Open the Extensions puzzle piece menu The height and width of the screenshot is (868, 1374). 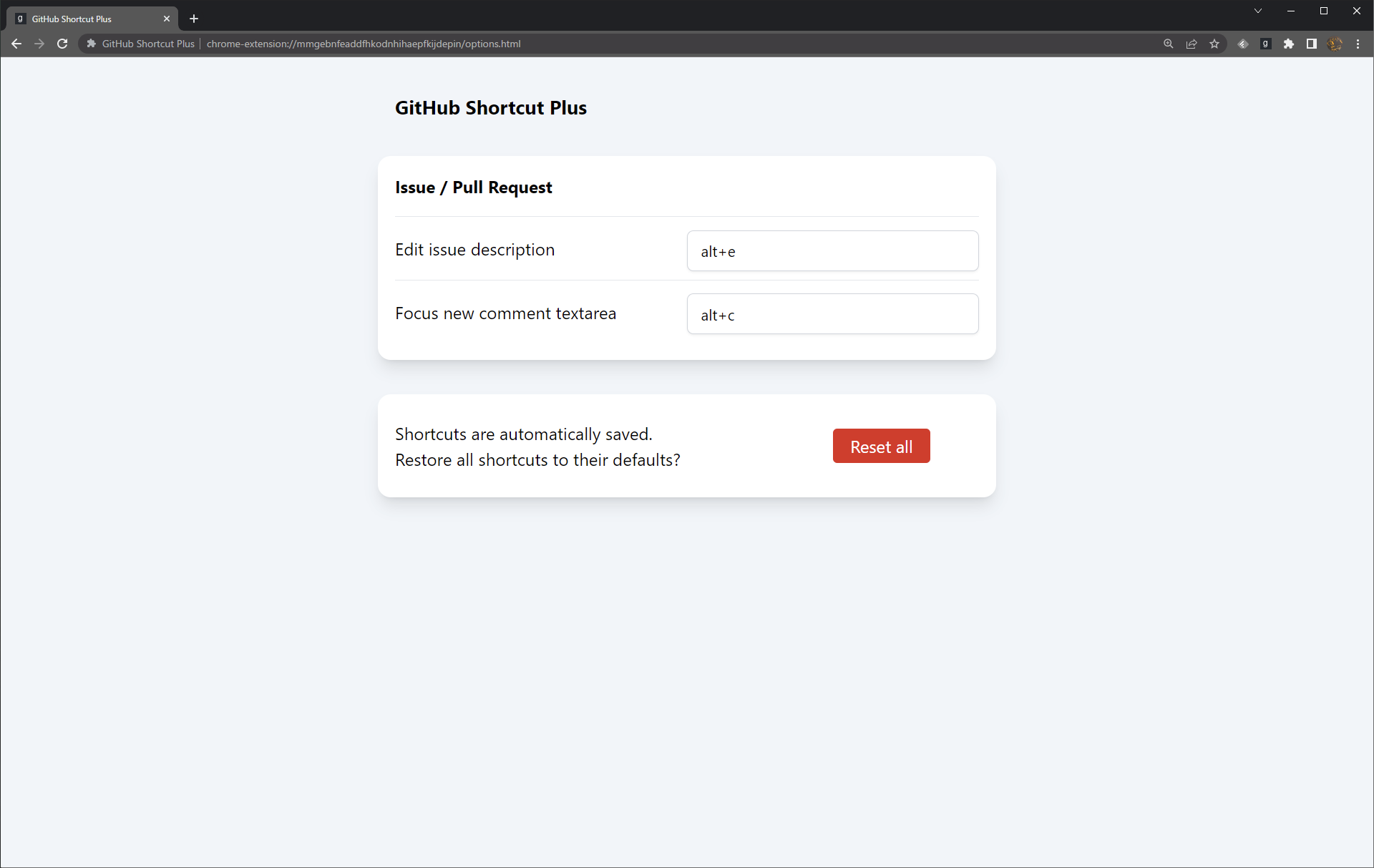tap(1289, 44)
